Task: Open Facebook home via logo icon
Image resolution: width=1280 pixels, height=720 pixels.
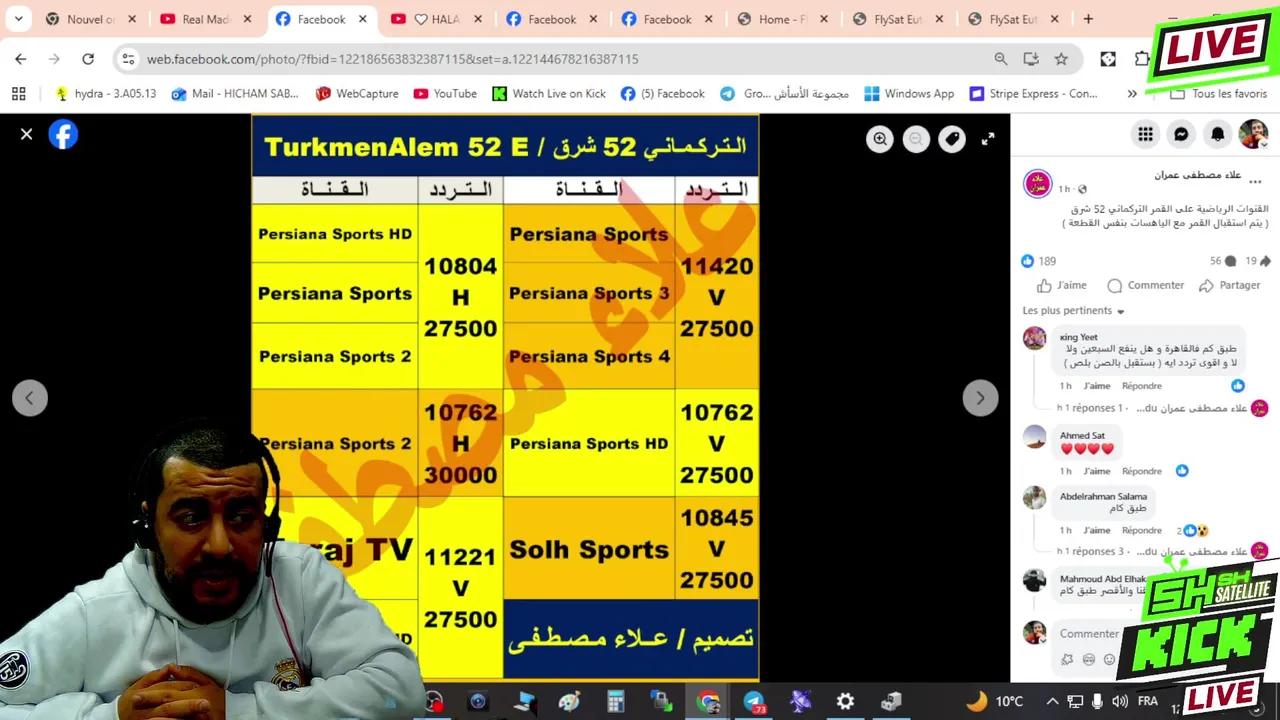Action: (x=63, y=134)
